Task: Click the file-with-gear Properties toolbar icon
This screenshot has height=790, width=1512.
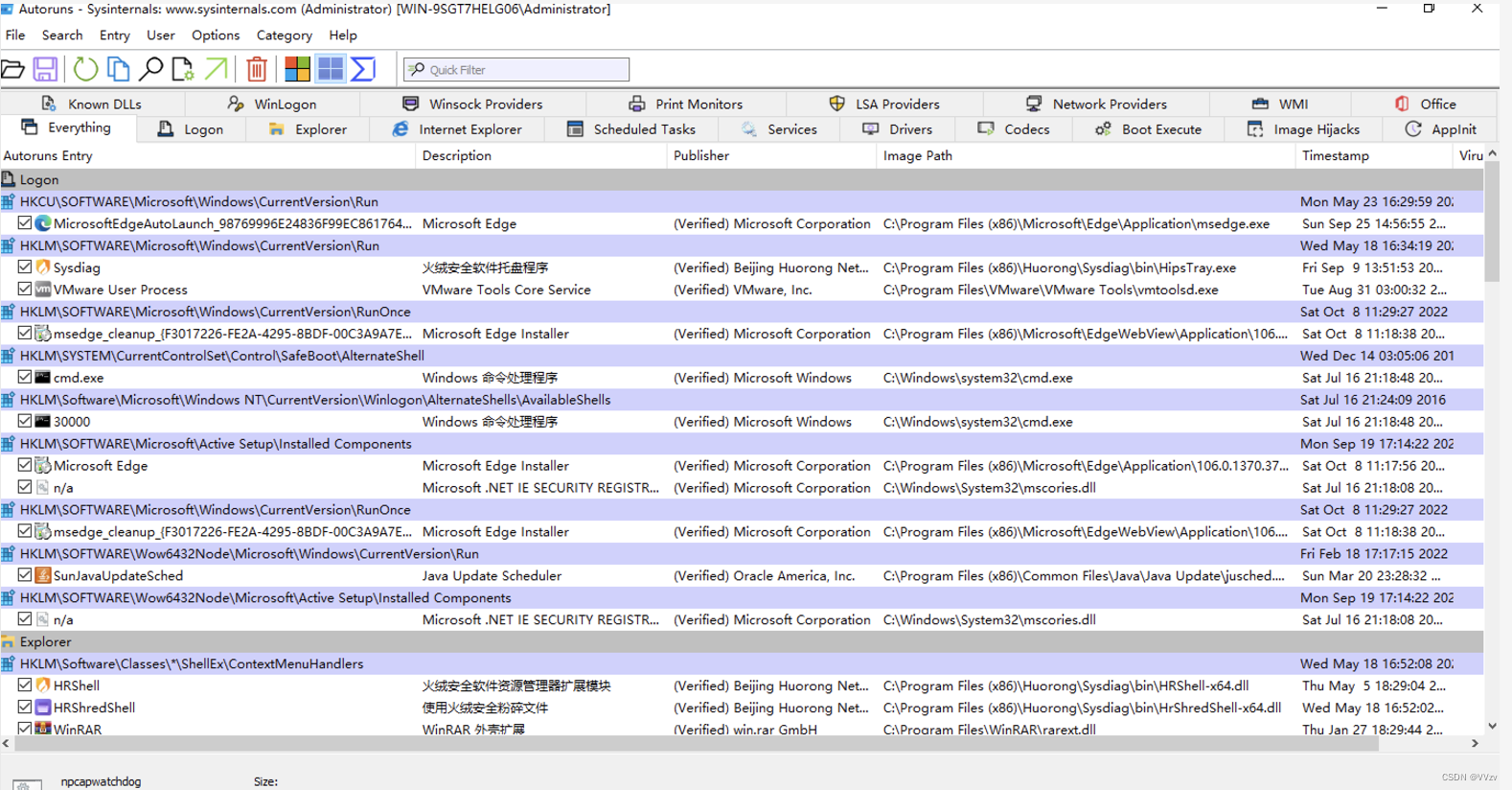Action: 182,69
